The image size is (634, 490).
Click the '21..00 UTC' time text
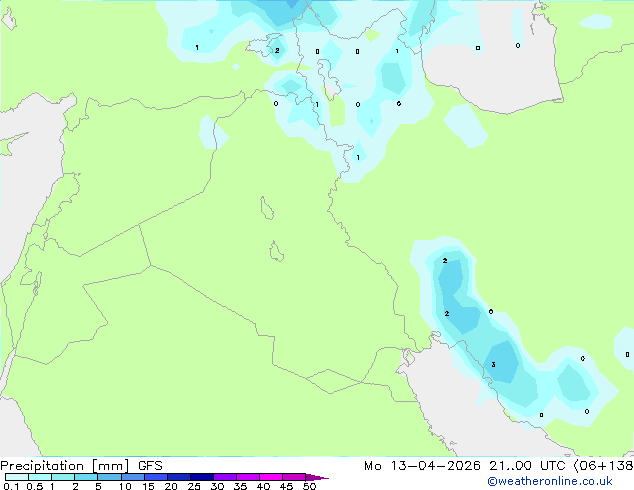(x=527, y=466)
